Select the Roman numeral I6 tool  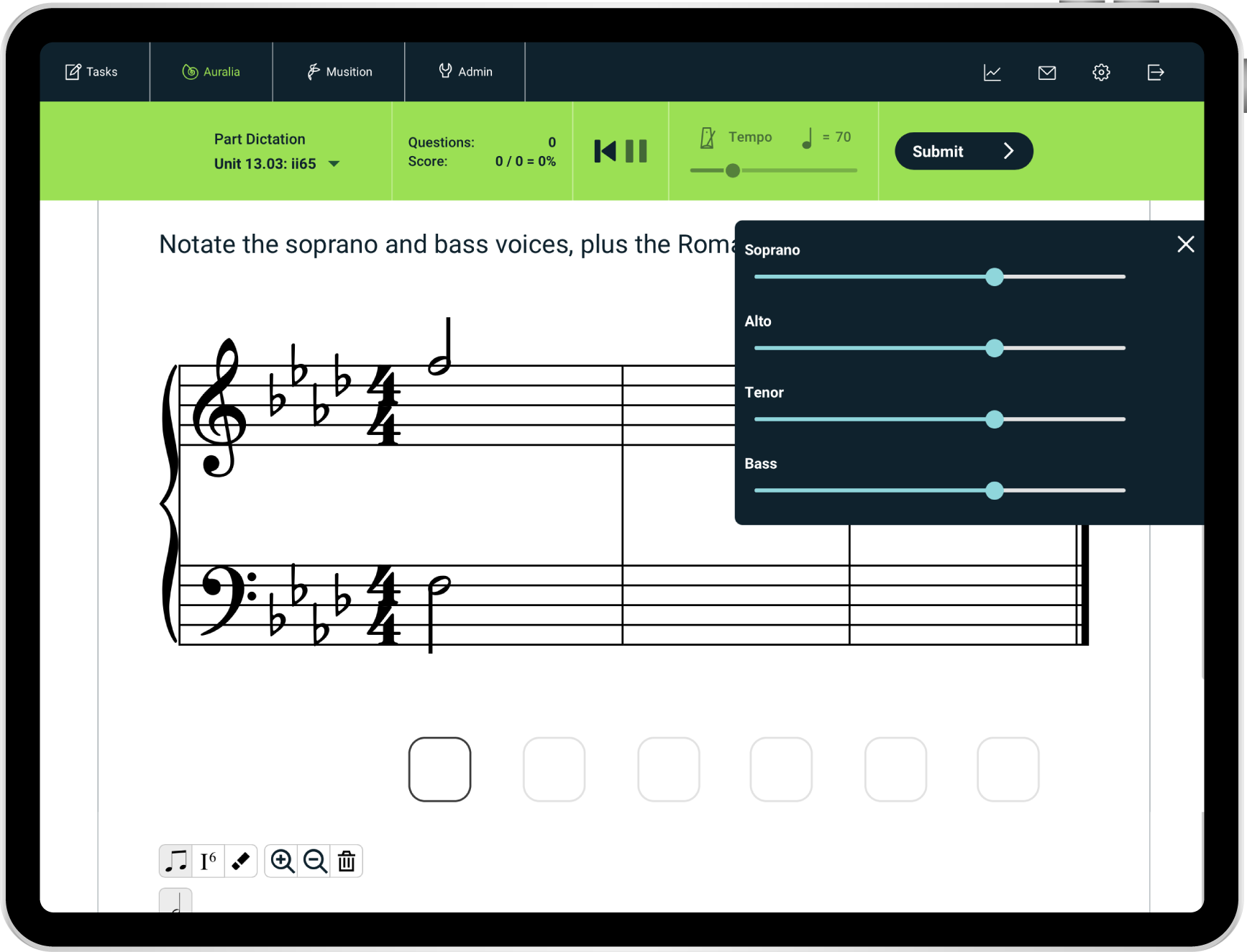coord(208,861)
